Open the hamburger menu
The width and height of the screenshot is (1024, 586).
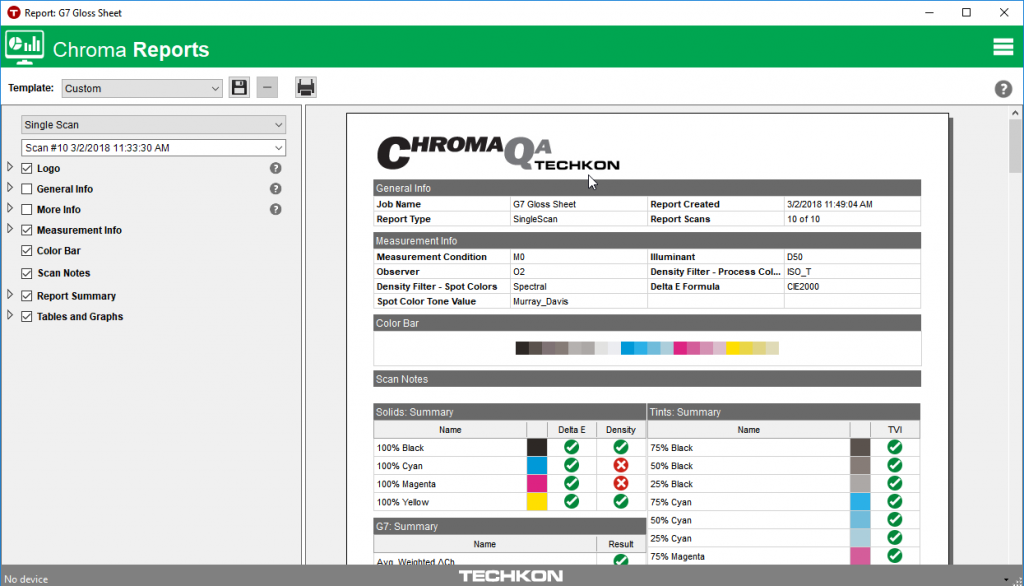[x=1003, y=47]
